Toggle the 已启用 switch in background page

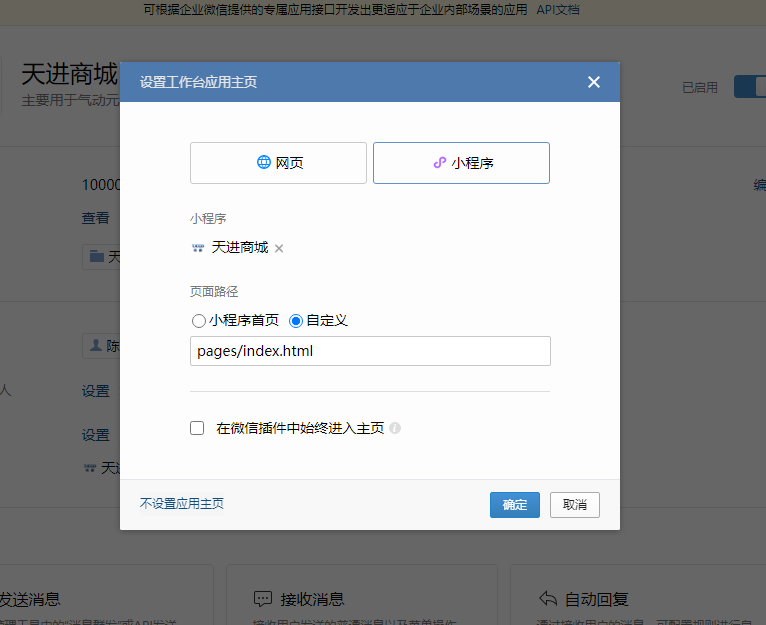pyautogui.click(x=750, y=86)
